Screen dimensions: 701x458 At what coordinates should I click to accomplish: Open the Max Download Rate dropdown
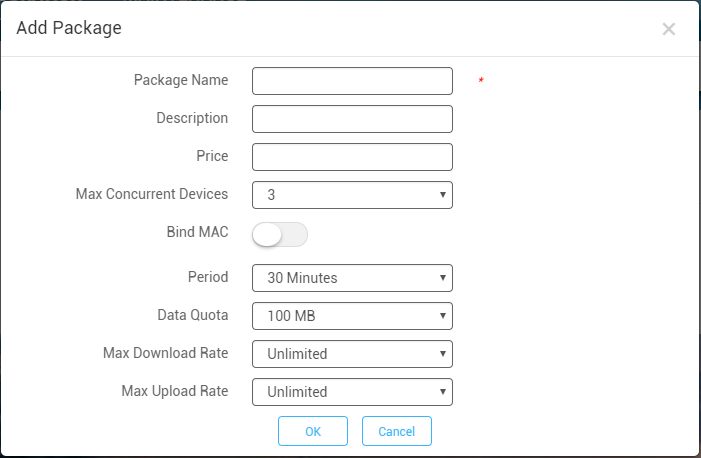(x=352, y=354)
